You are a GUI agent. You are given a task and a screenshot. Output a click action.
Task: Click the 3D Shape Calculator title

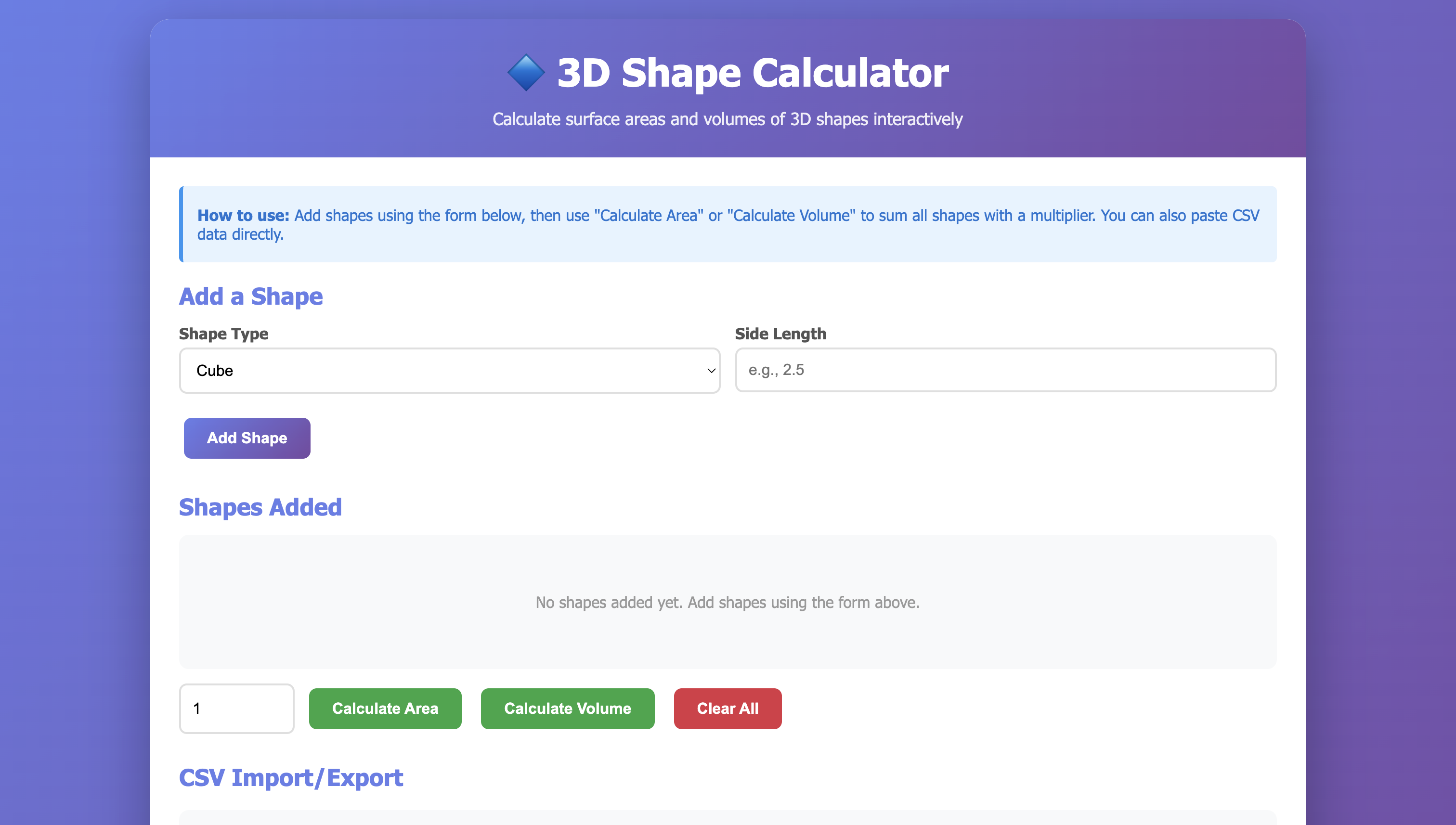tap(752, 72)
